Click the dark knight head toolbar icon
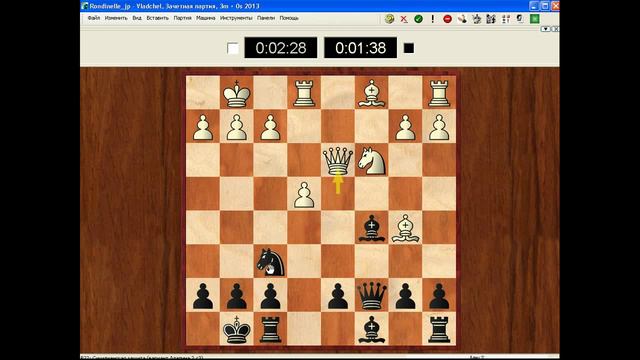This screenshot has height=360, width=640. coord(520,18)
